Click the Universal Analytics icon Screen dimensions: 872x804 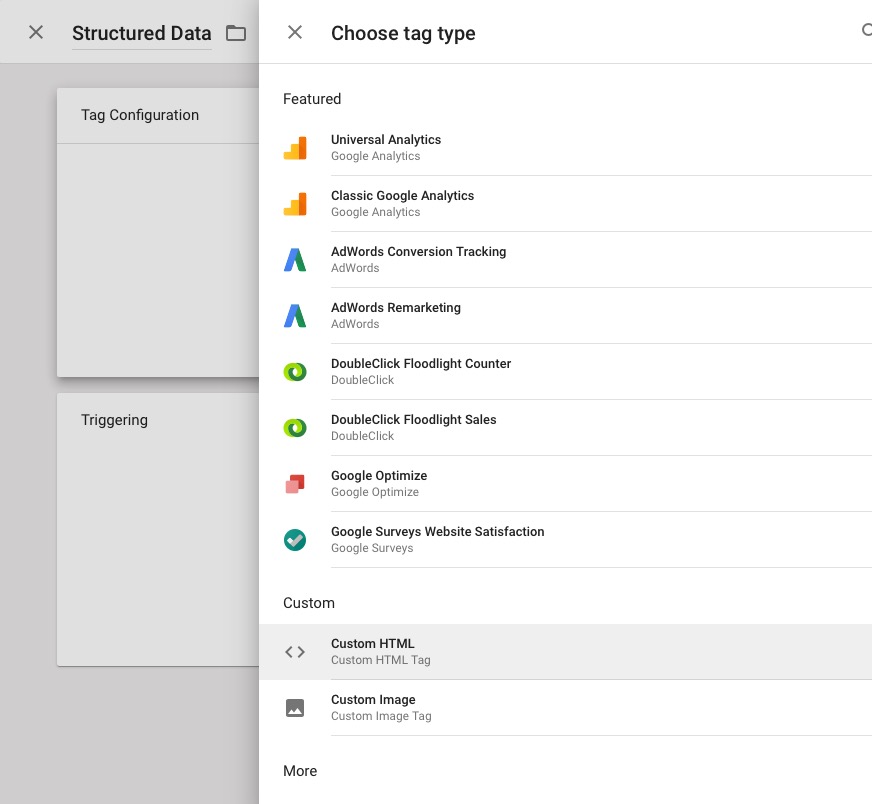click(295, 148)
